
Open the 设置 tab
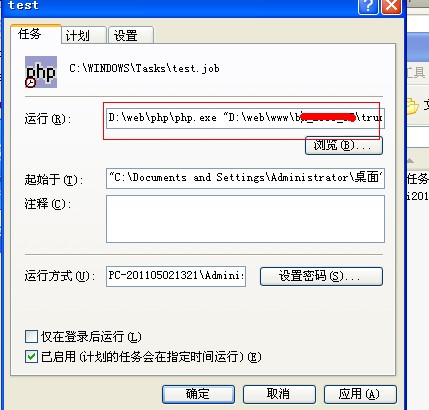pos(131,35)
